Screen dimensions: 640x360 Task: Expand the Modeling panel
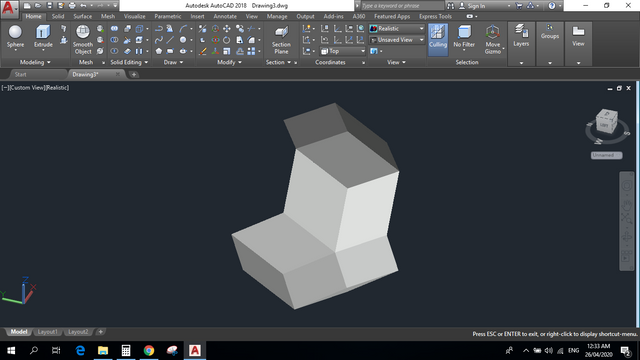pyautogui.click(x=35, y=62)
